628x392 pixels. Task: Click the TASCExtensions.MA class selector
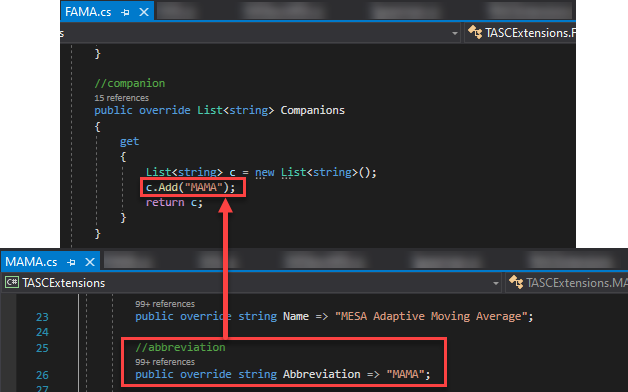567,283
